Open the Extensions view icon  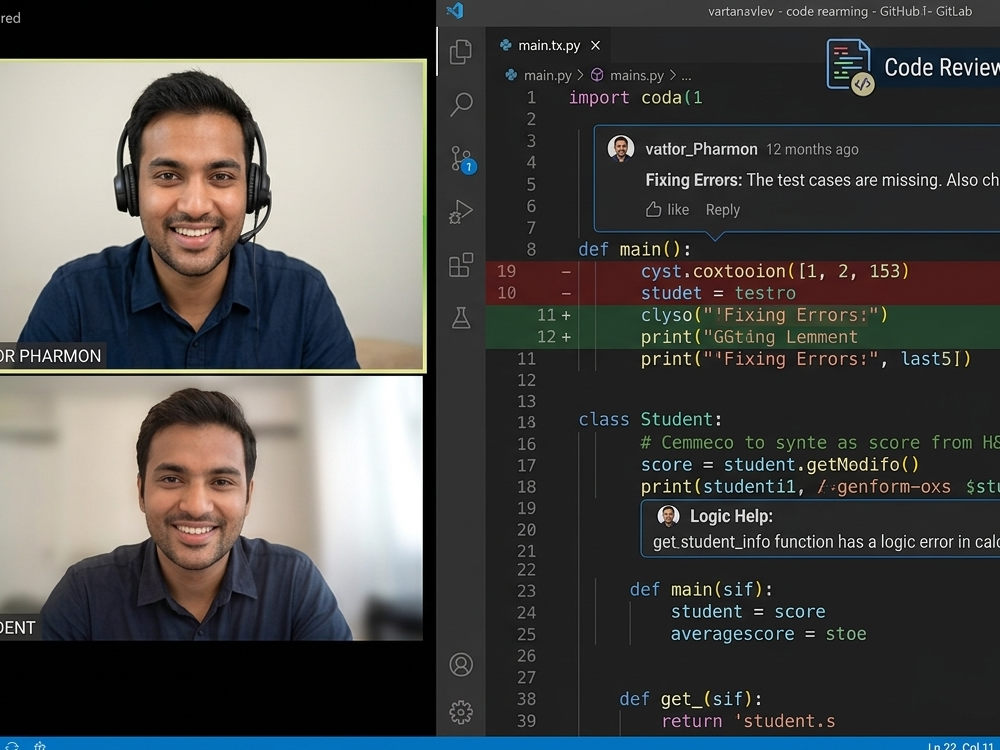[x=461, y=265]
